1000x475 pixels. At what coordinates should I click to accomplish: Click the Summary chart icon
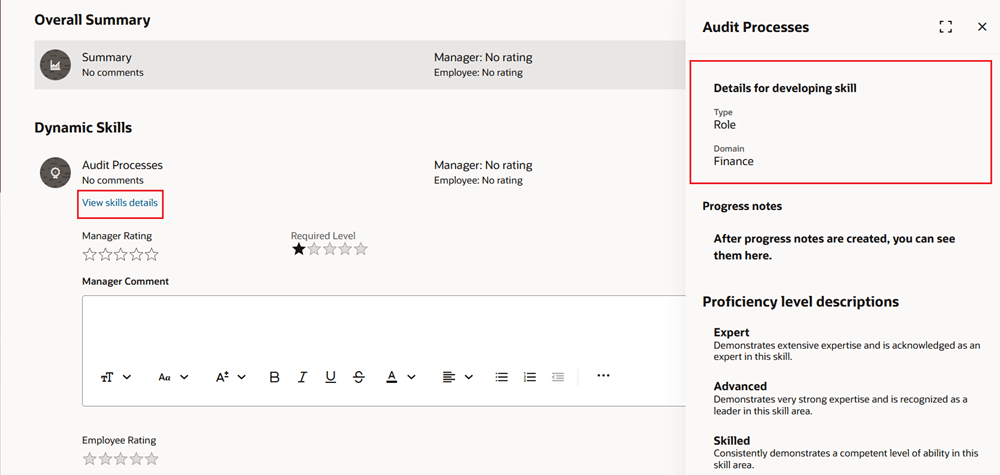[55, 64]
